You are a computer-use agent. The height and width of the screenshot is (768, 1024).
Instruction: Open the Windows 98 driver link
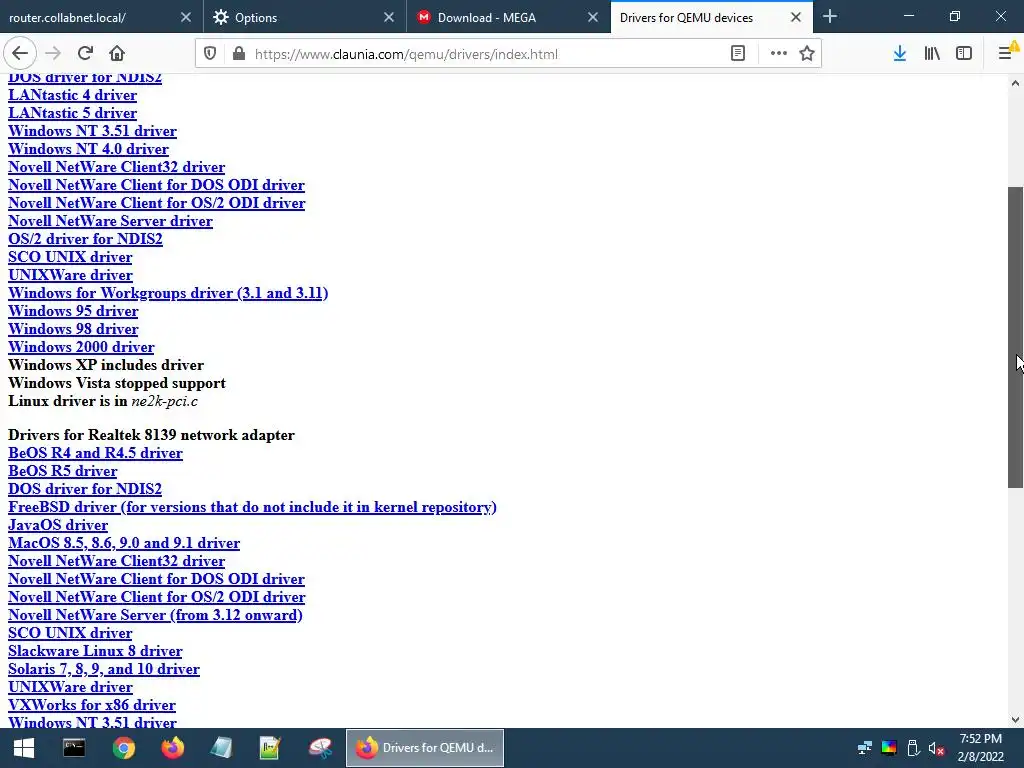click(x=73, y=329)
